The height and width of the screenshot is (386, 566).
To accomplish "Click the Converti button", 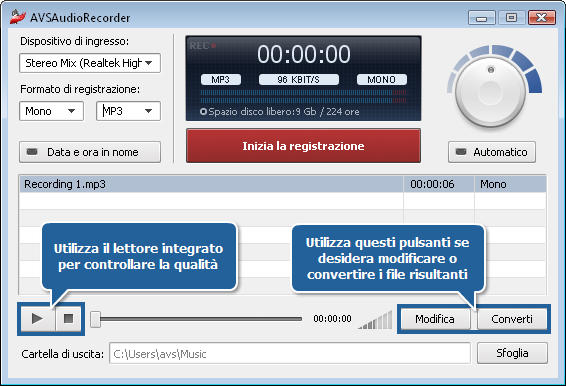I will (x=512, y=319).
